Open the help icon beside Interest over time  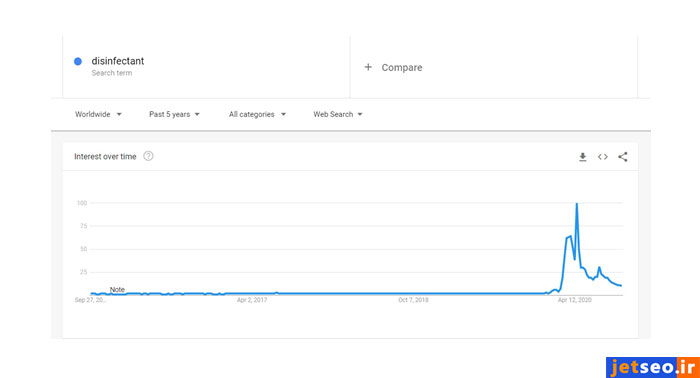(148, 156)
